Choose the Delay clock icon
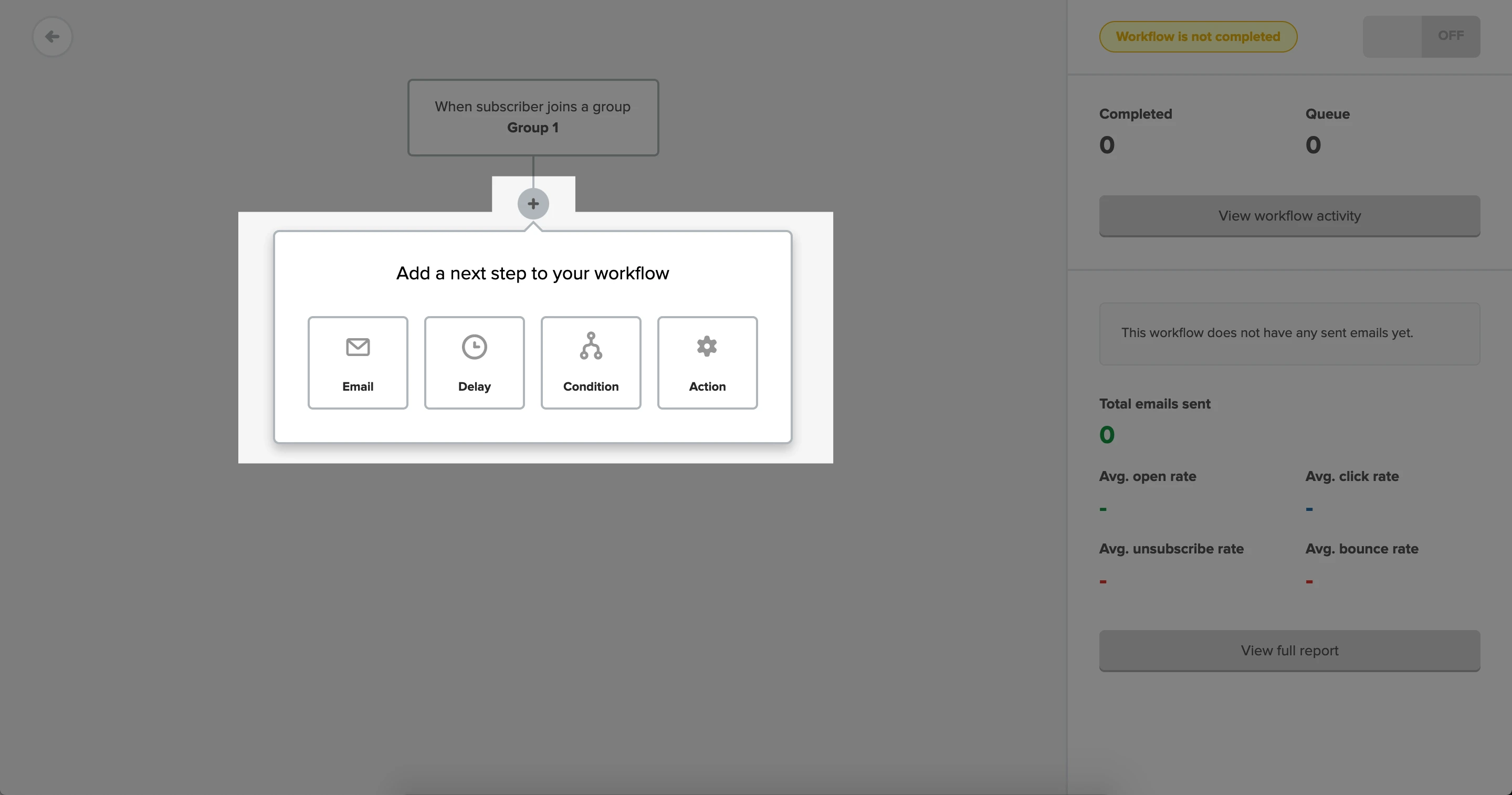Image resolution: width=1512 pixels, height=795 pixels. 474,347
